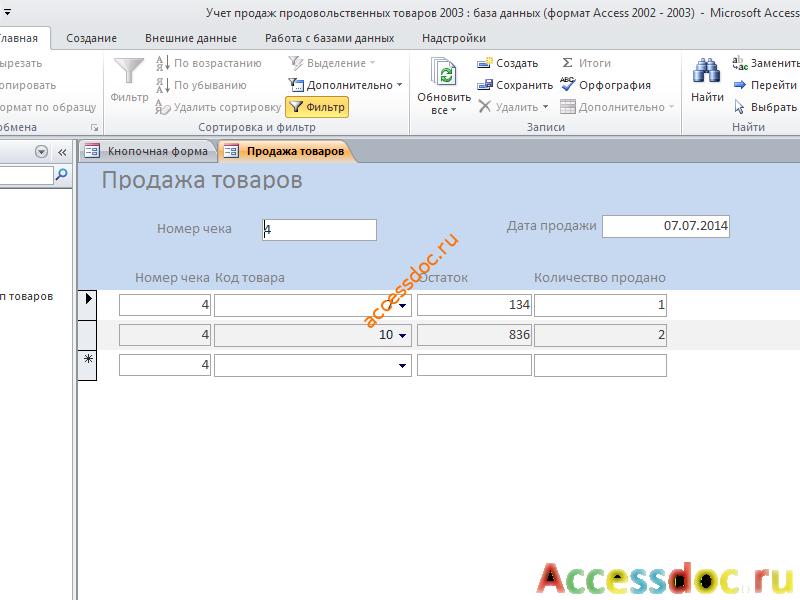Sort ascending with По возрастанию
Viewport: 800px width, 600px height.
[x=208, y=63]
